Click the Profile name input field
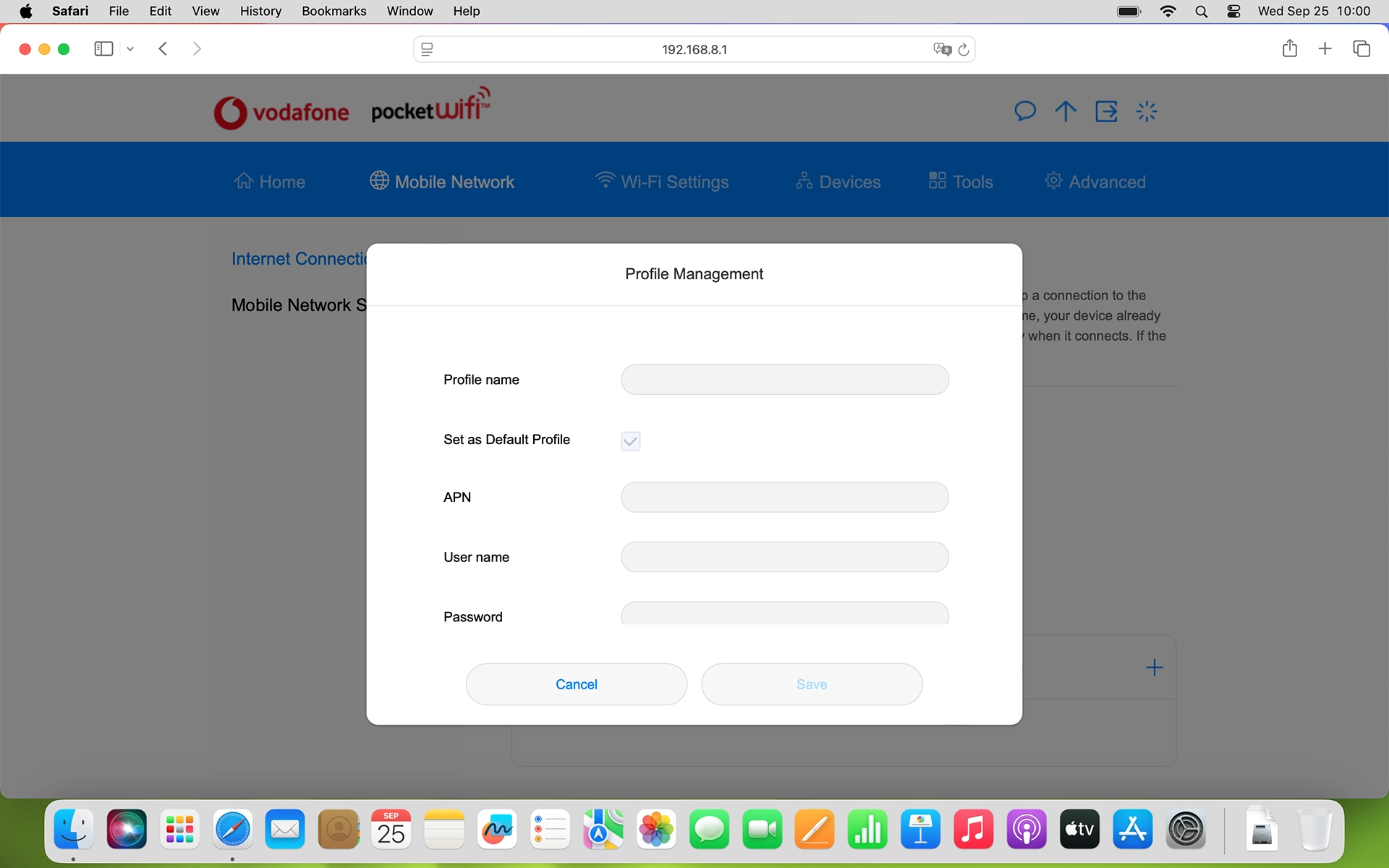The height and width of the screenshot is (868, 1389). (784, 380)
